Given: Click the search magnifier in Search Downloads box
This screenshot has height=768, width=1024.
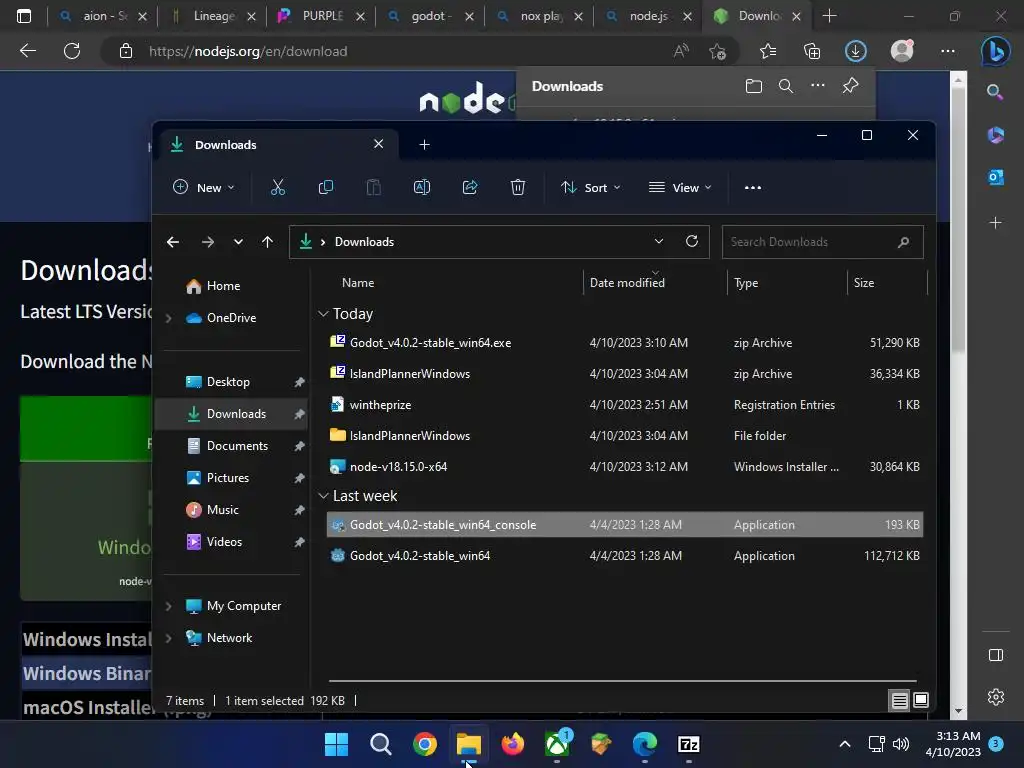Looking at the screenshot, I should pos(904,242).
